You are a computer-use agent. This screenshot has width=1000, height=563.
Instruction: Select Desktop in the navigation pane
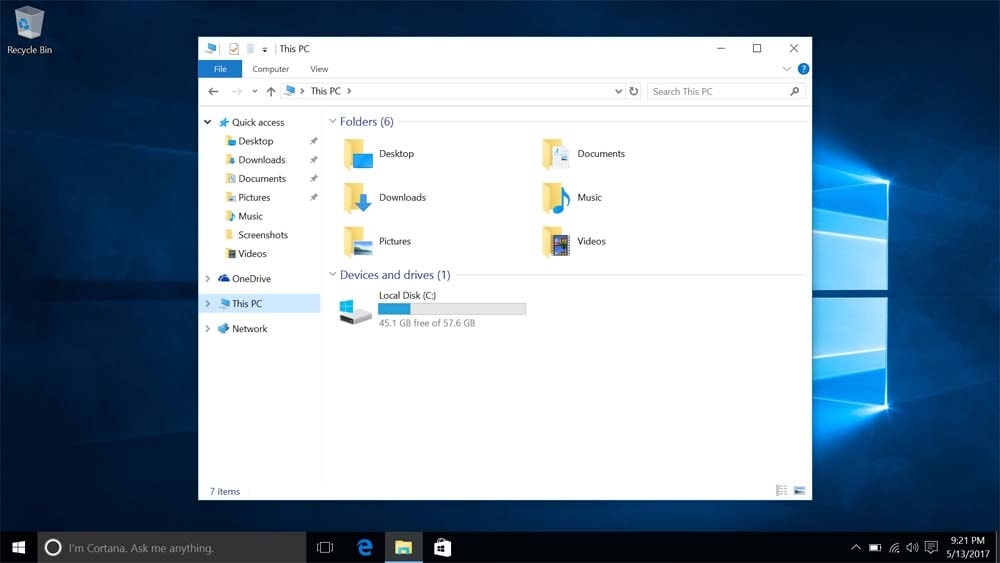click(x=255, y=141)
